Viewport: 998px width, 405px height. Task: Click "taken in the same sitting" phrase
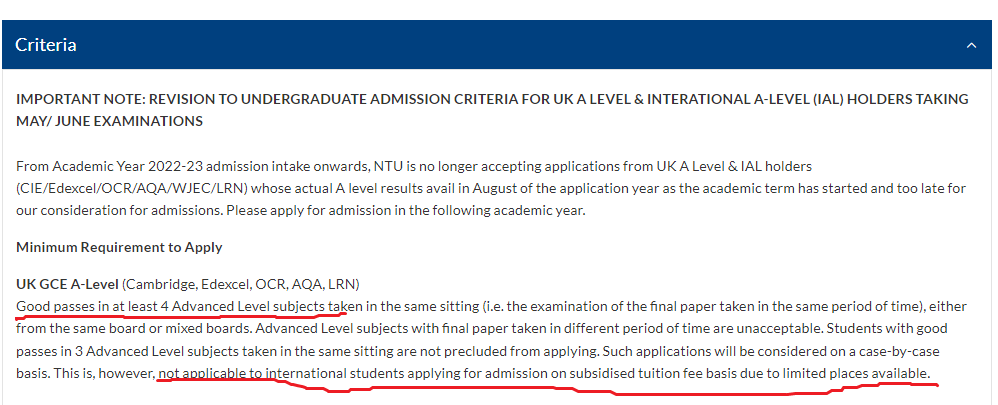pos(404,306)
